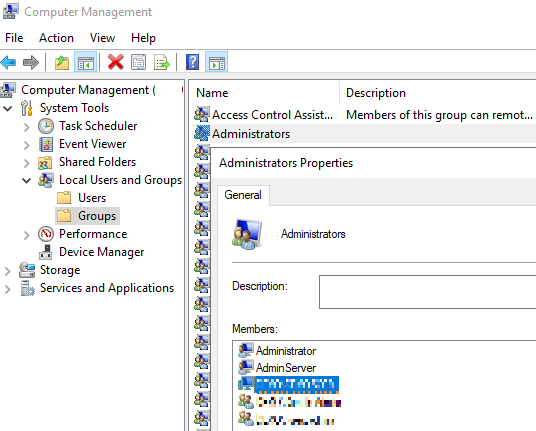536x431 pixels.
Task: Select Services and Applications in tree
Action: coord(107,288)
